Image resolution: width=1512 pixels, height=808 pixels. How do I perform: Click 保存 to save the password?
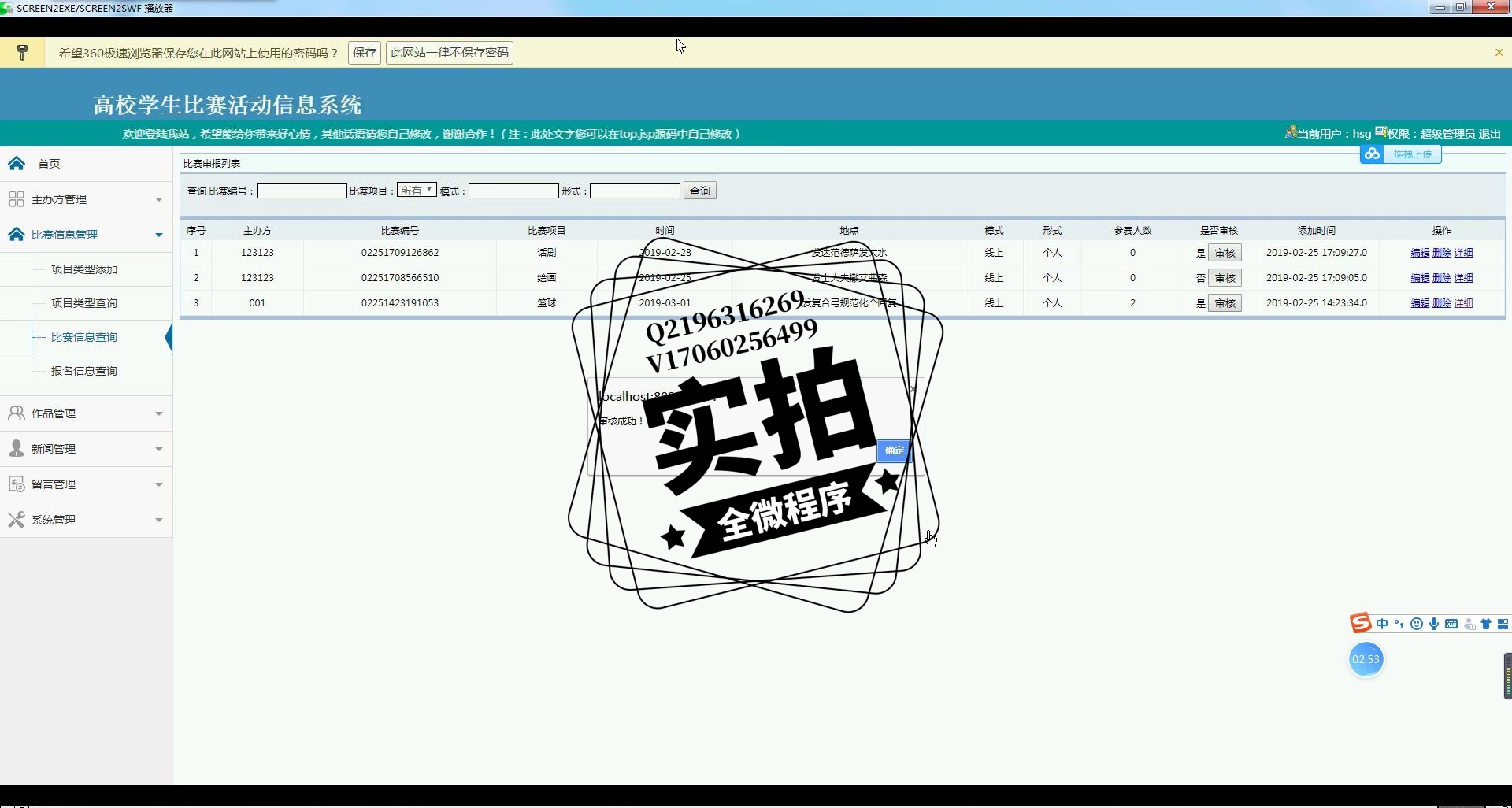(x=365, y=53)
